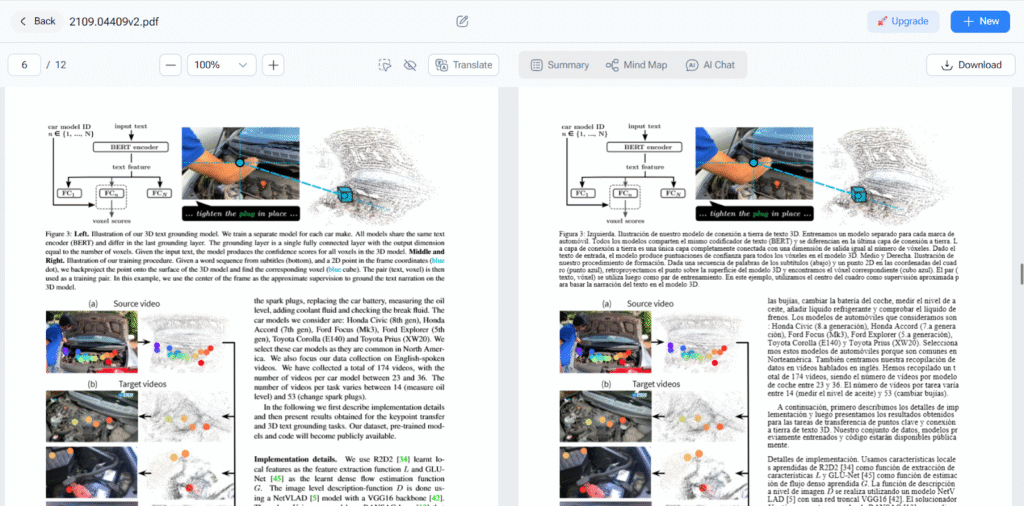Click the Back button
The height and width of the screenshot is (506, 1024).
[x=34, y=21]
